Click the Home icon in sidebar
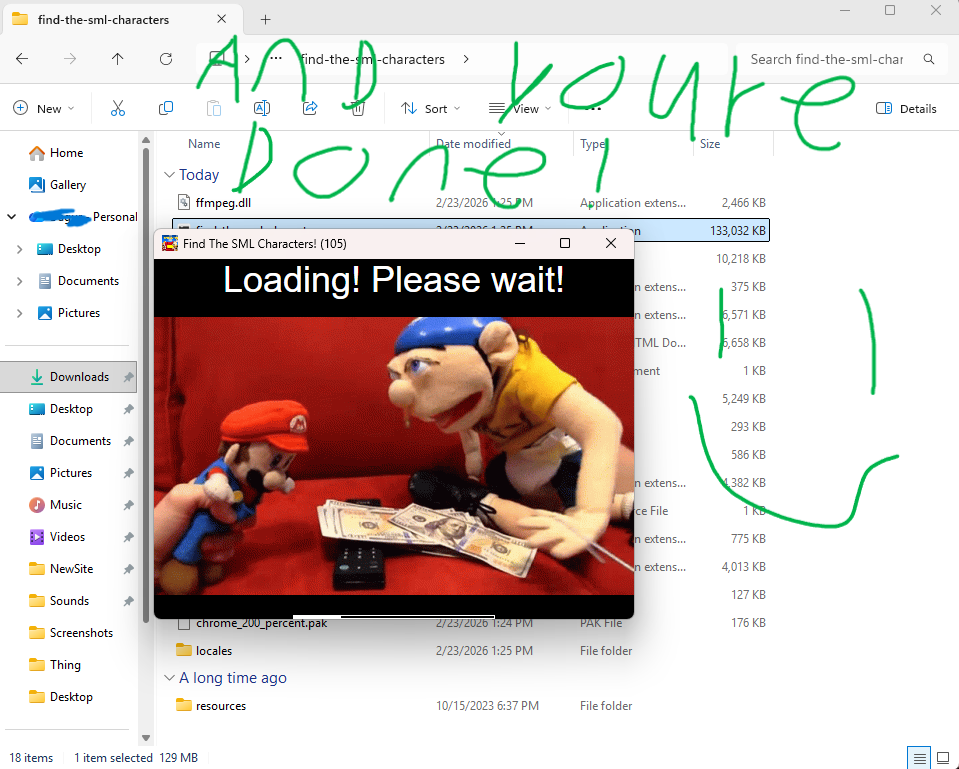959x769 pixels. [37, 153]
